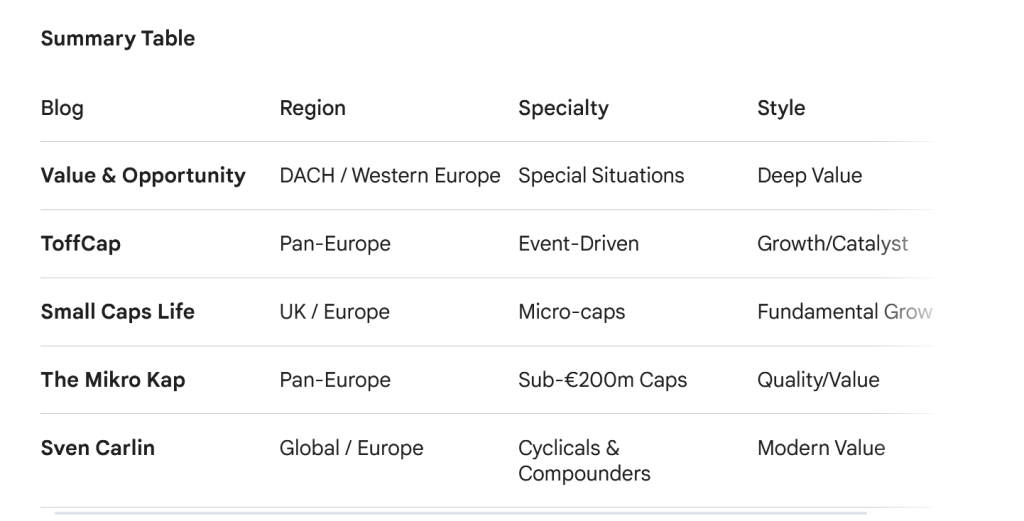Select the Sven Carlin blog name
Viewport: 1024px width, 521px height.
coord(97,448)
